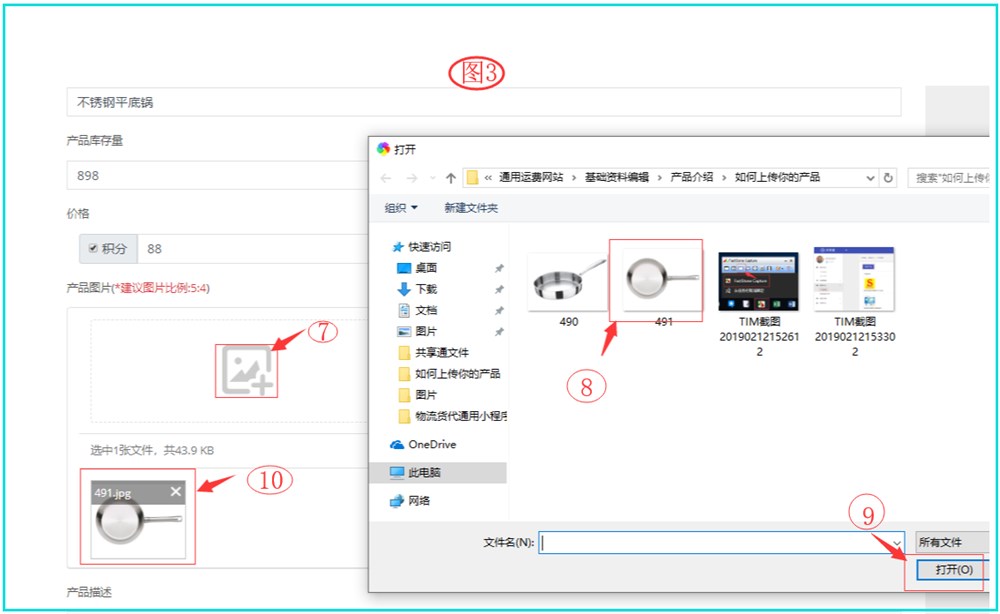Image resolution: width=1000 pixels, height=614 pixels.
Task: Open 下载 folder in quick access
Action: pos(426,289)
